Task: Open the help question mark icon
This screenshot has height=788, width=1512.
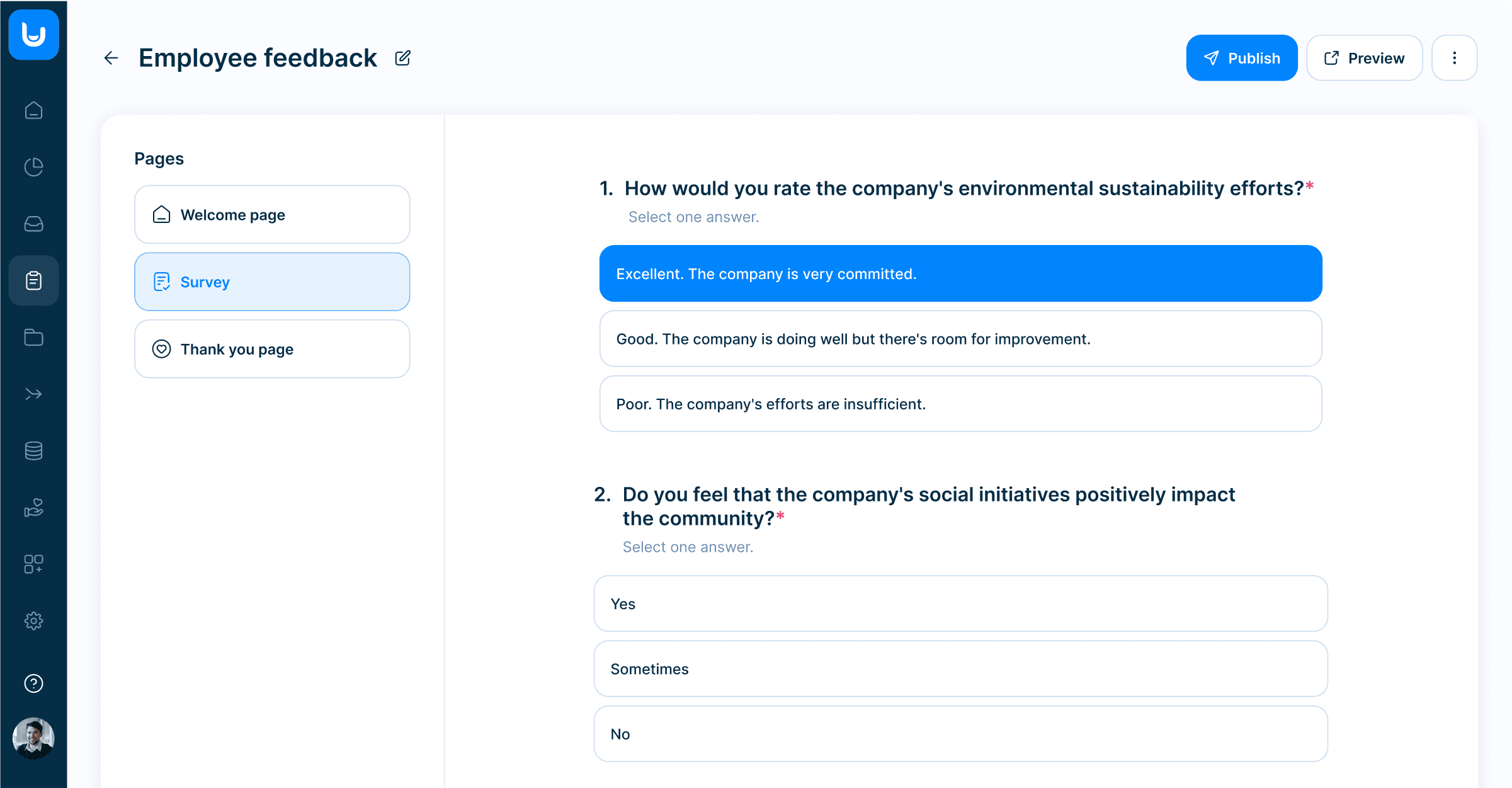Action: [33, 683]
